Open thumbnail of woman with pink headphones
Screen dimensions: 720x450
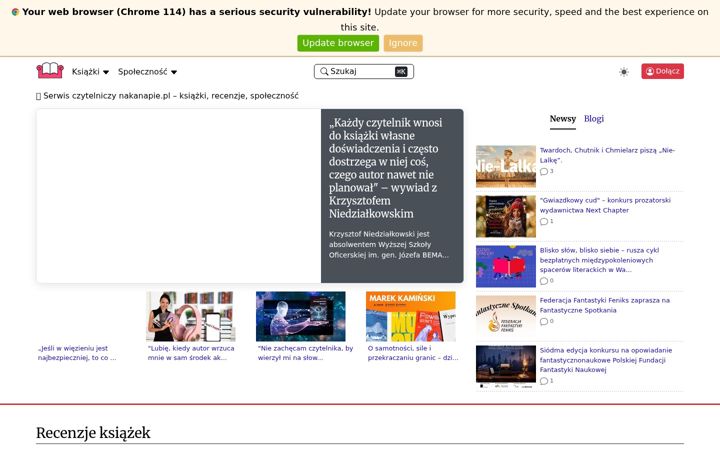pos(191,316)
